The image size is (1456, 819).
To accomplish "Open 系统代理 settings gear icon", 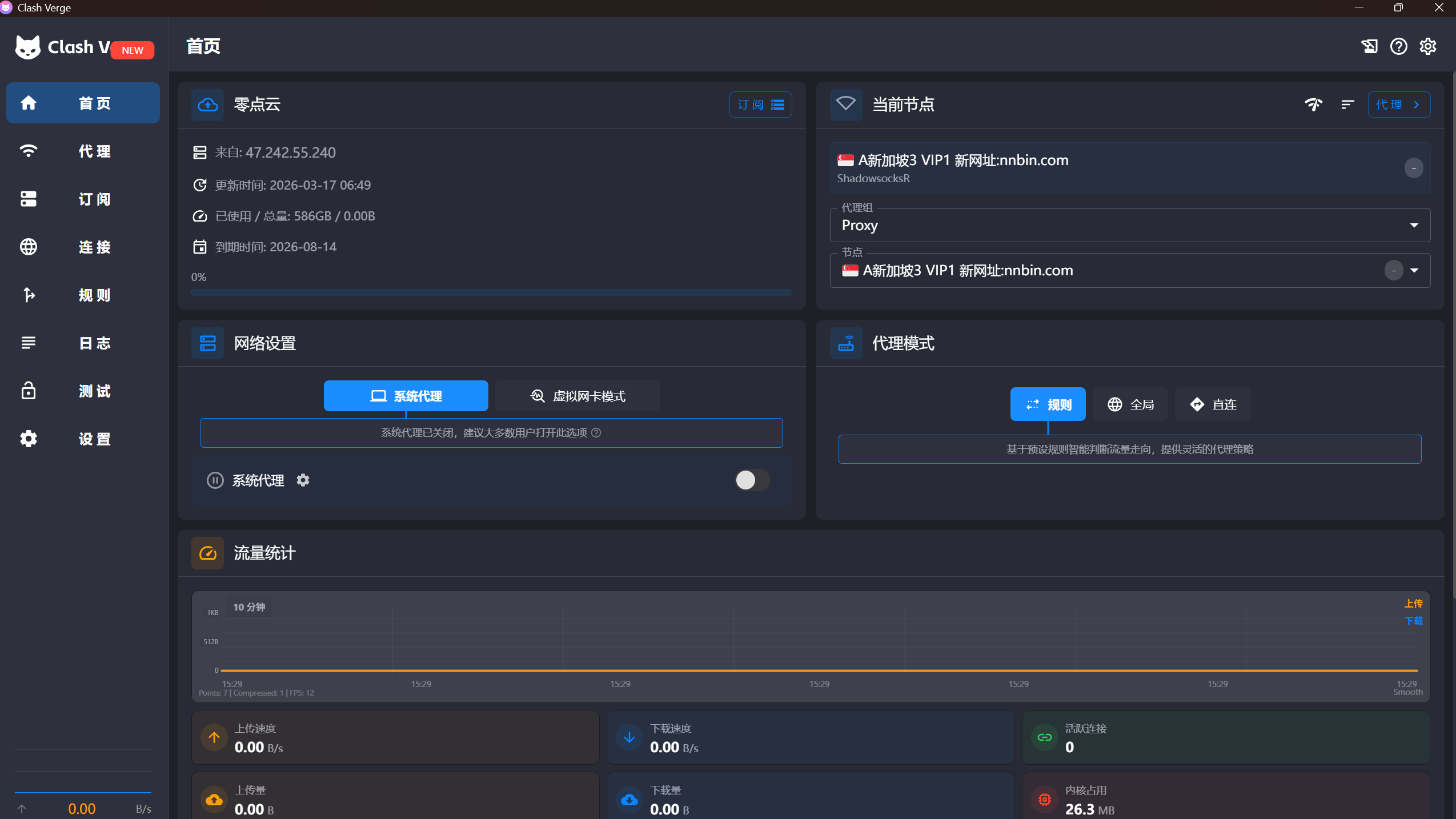I will coord(303,480).
